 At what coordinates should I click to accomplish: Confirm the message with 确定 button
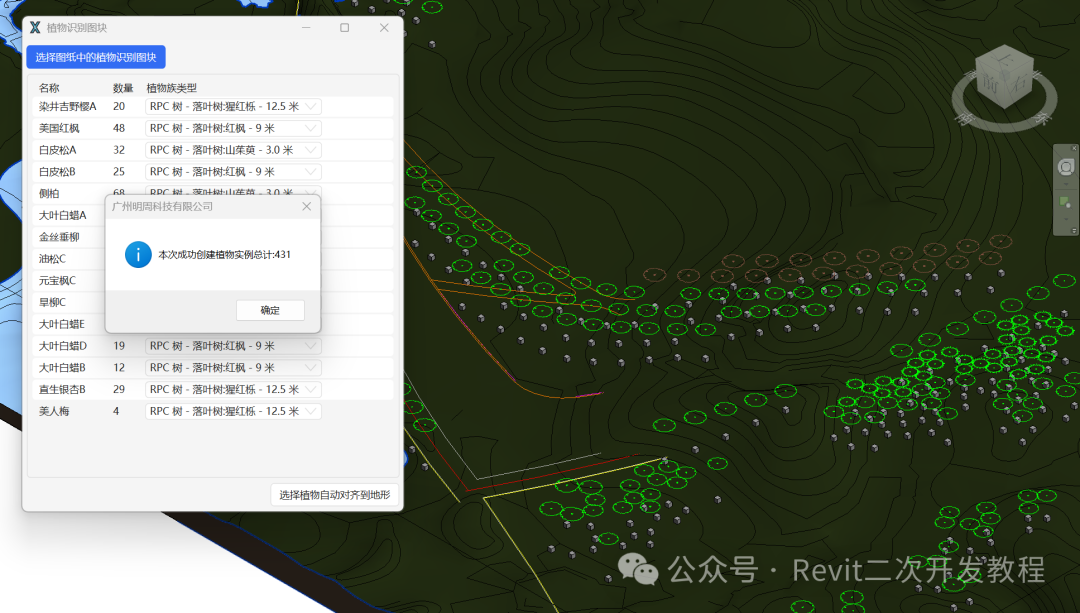pos(270,310)
